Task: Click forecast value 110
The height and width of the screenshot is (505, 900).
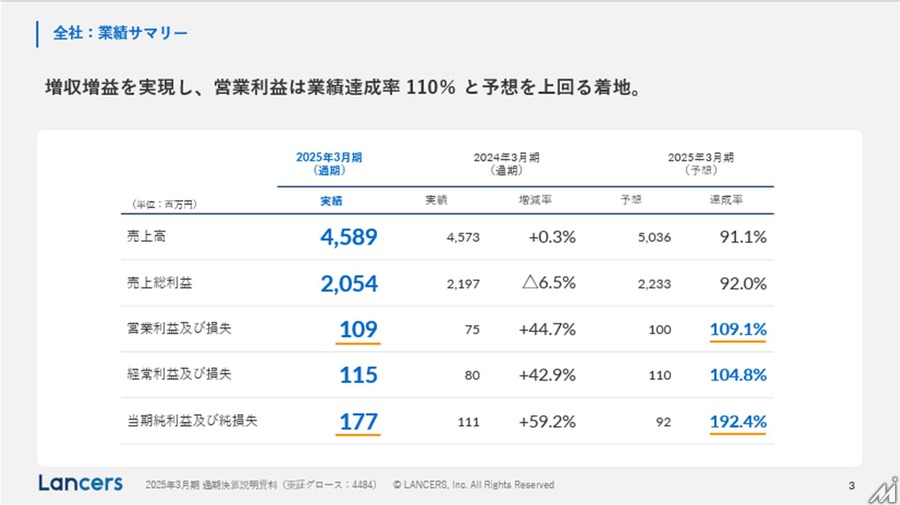Action: click(660, 375)
